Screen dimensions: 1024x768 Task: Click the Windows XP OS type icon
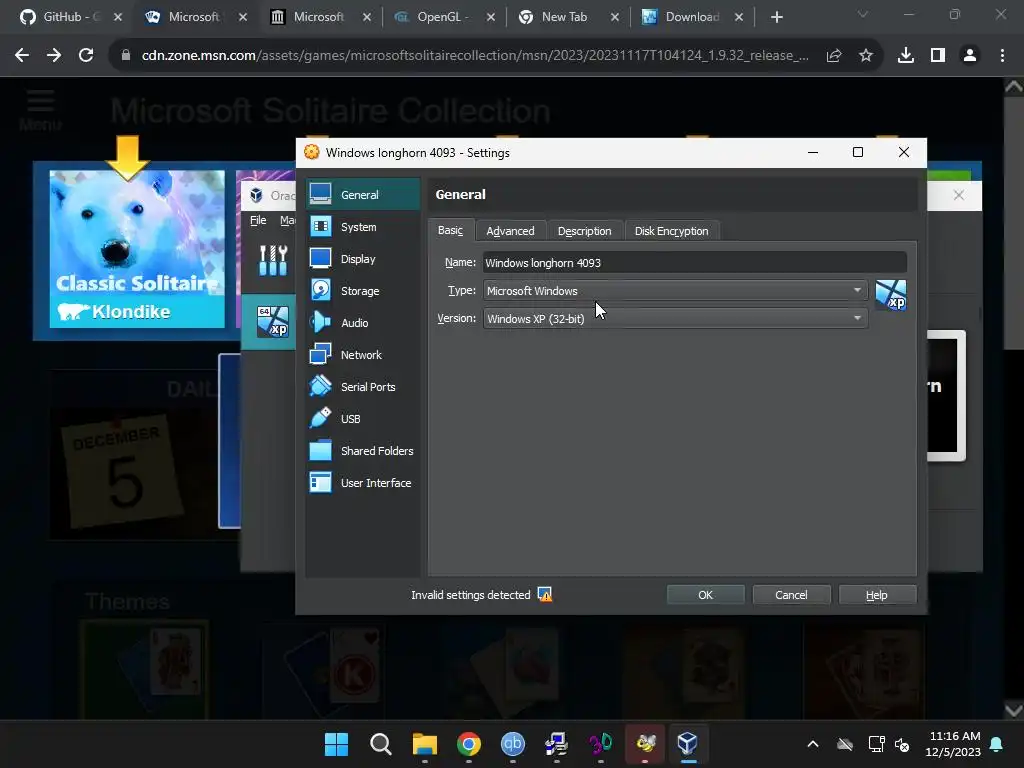click(x=891, y=295)
